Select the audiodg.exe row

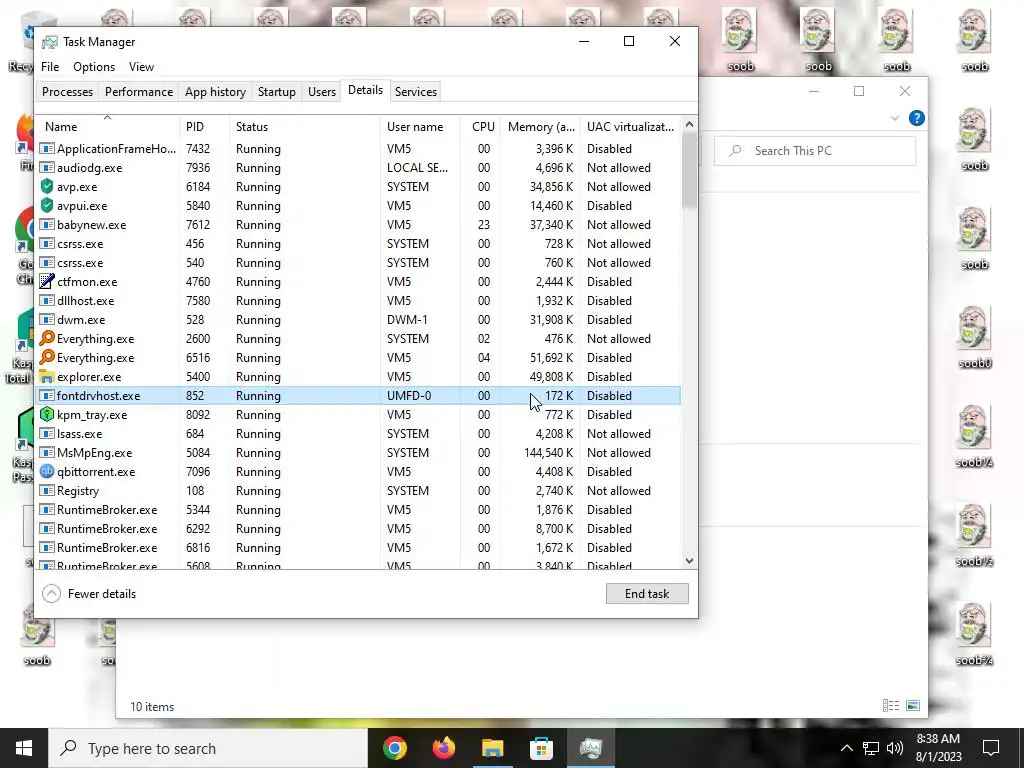tap(359, 168)
